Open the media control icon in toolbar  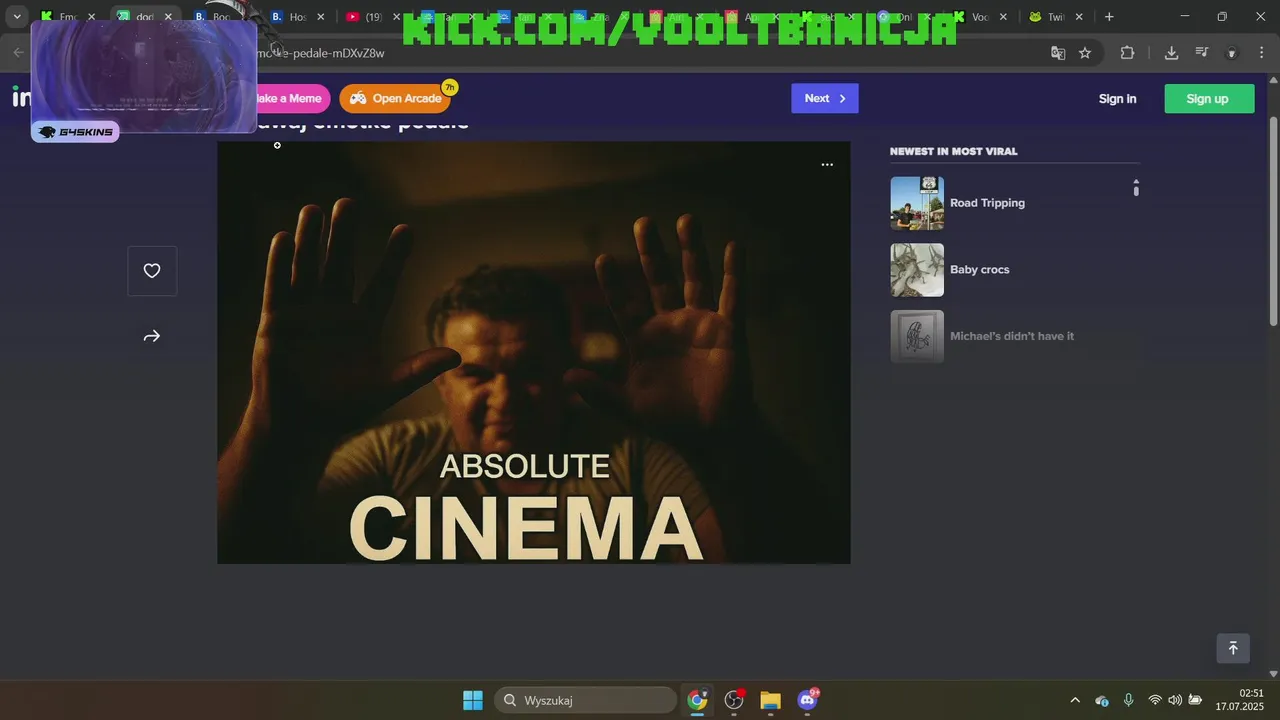point(1202,53)
